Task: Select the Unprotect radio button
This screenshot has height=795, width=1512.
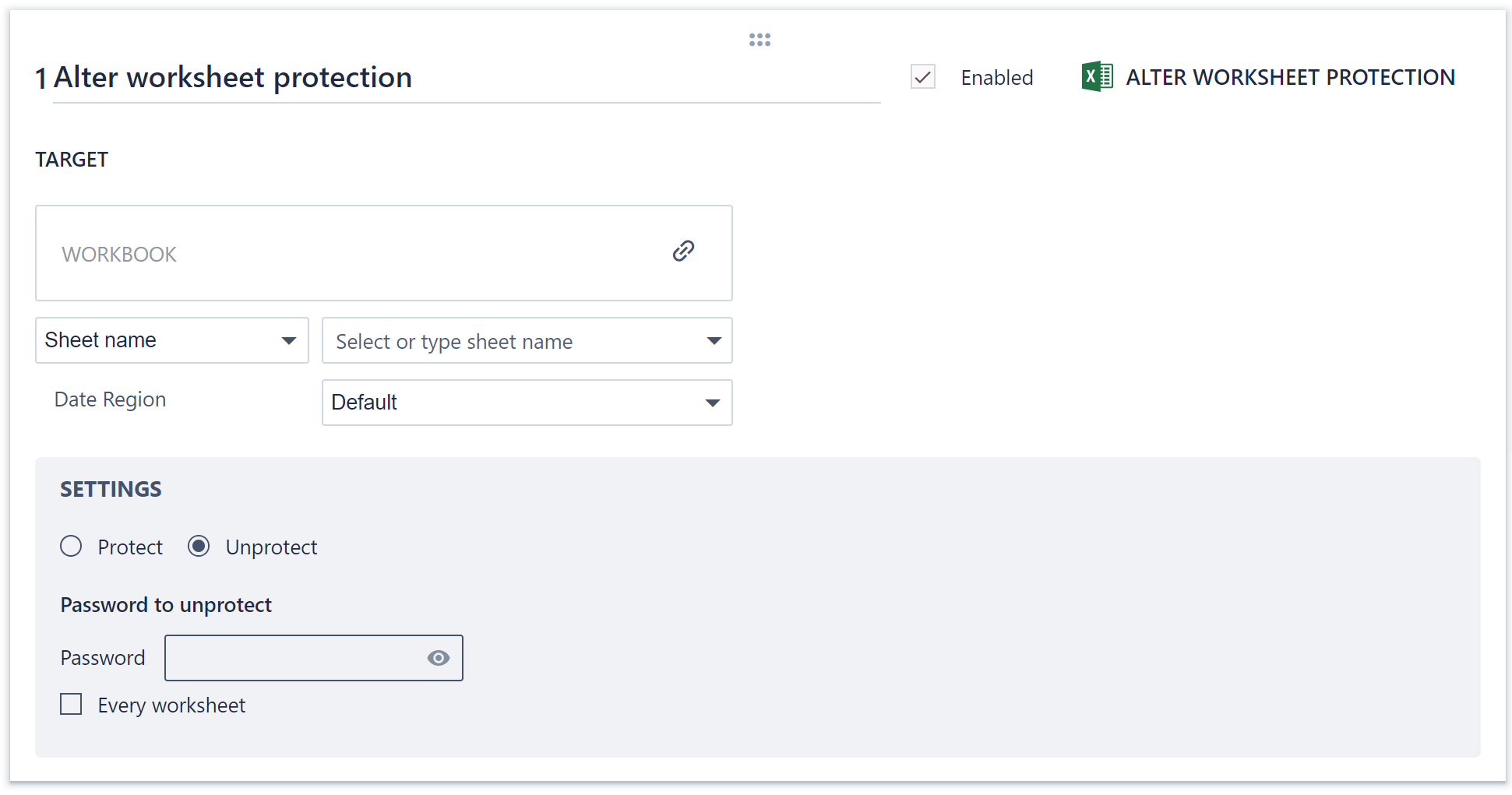Action: coord(199,547)
